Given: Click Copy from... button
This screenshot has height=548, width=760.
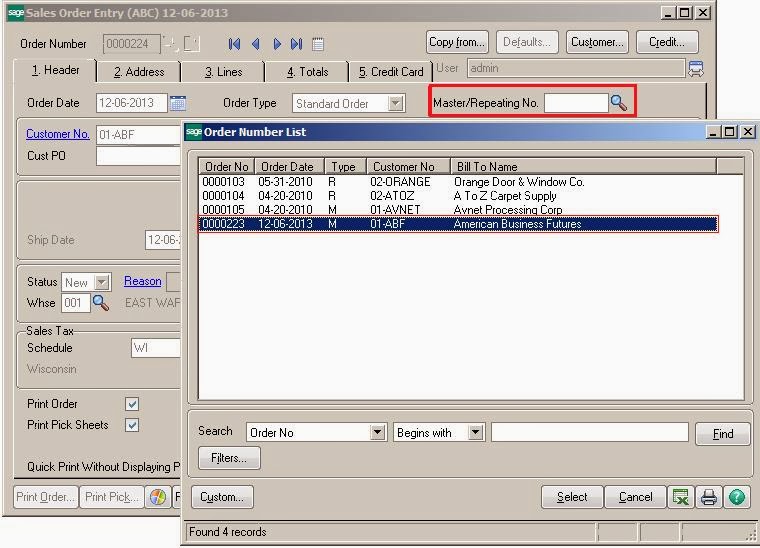Looking at the screenshot, I should tap(457, 42).
